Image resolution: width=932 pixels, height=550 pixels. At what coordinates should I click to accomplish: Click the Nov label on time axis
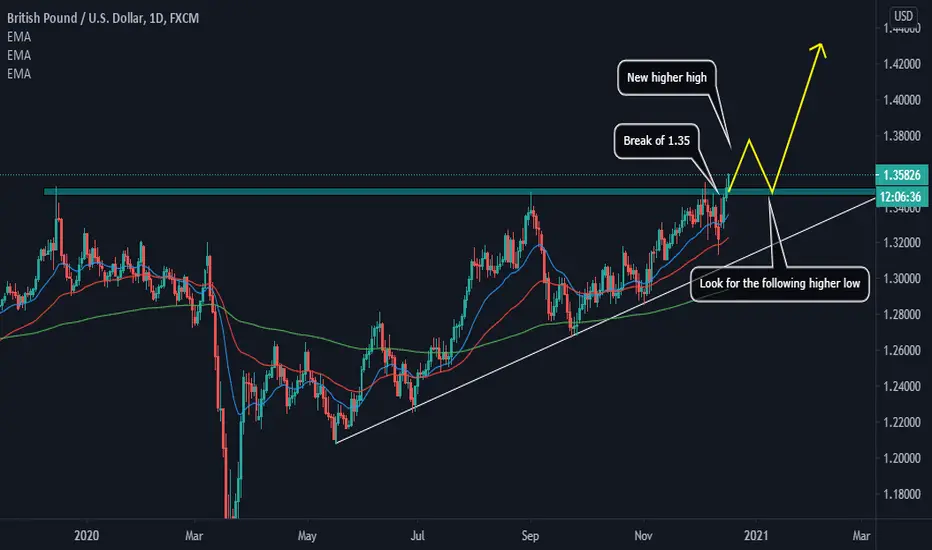(643, 536)
